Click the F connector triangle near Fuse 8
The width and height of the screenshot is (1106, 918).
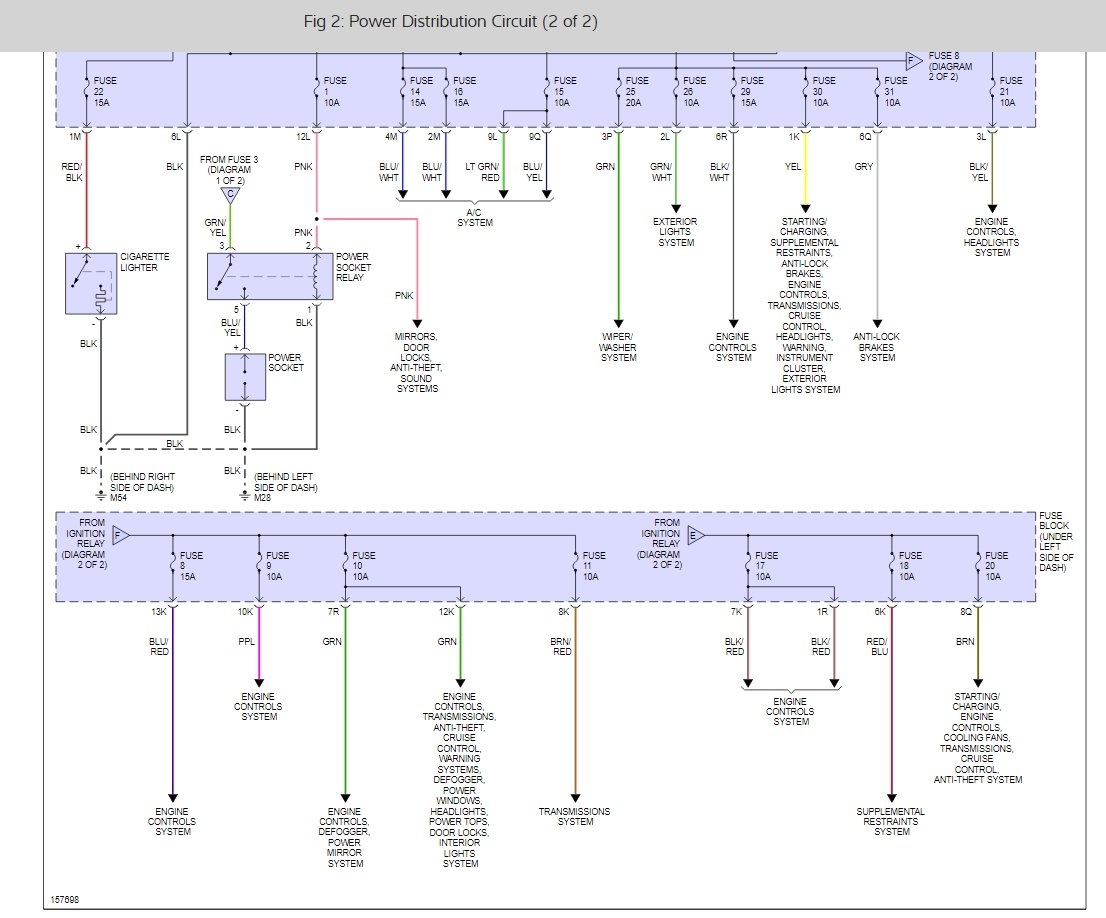(914, 61)
